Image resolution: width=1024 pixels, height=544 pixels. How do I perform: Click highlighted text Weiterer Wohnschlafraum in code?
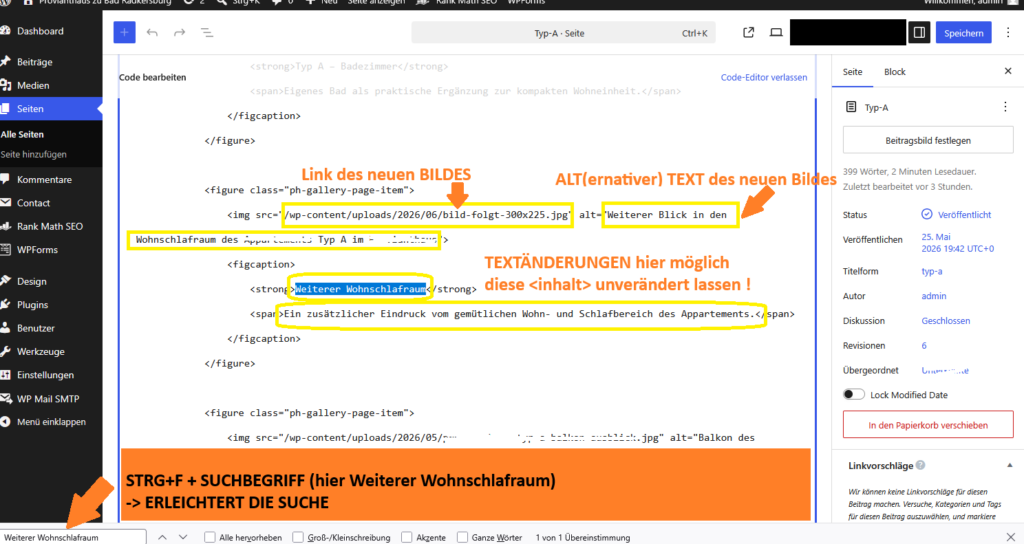click(360, 289)
